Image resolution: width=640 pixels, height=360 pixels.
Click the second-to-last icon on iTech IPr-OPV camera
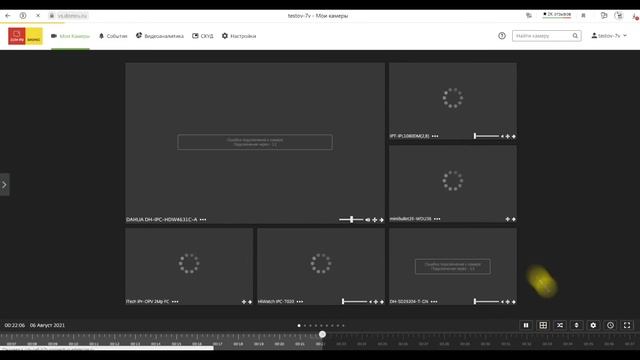point(244,302)
